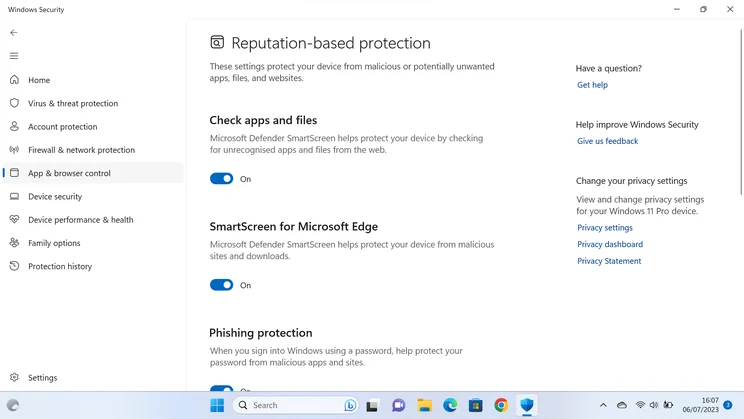The image size is (744, 419).
Task: Click the widgets icon on taskbar left
Action: pyautogui.click(x=13, y=405)
